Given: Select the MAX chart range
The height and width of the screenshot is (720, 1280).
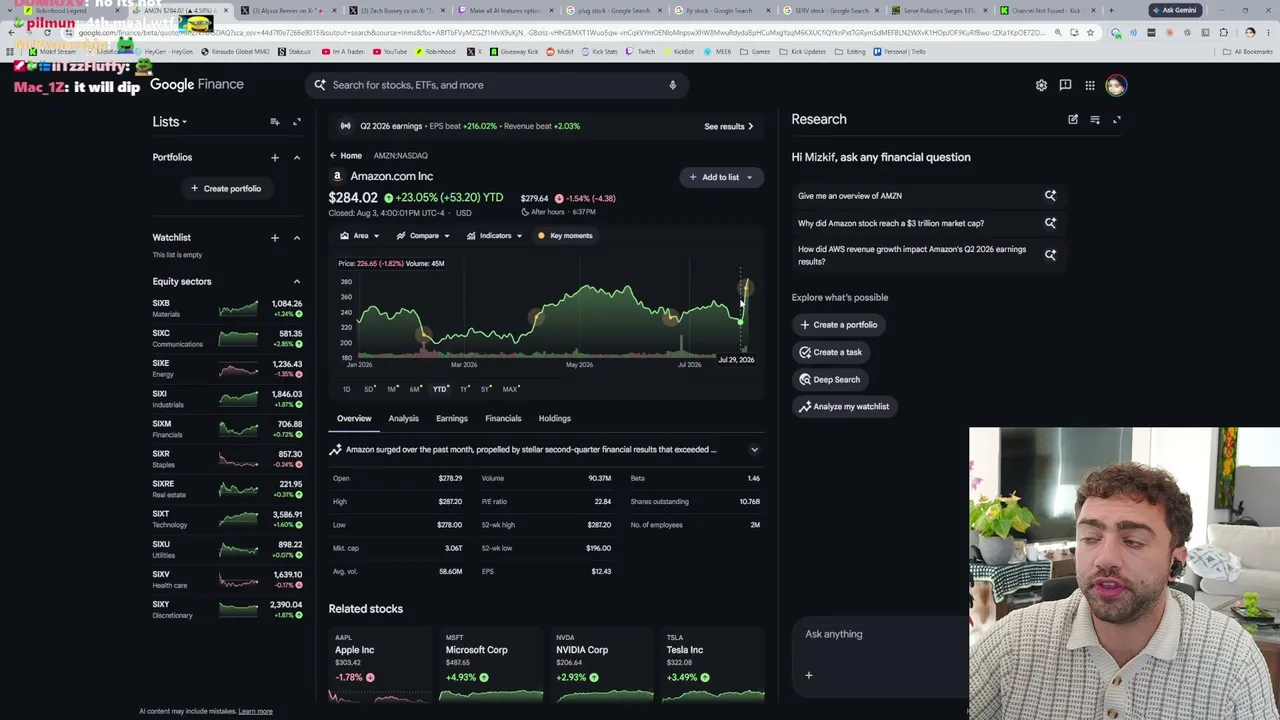Looking at the screenshot, I should [x=511, y=389].
